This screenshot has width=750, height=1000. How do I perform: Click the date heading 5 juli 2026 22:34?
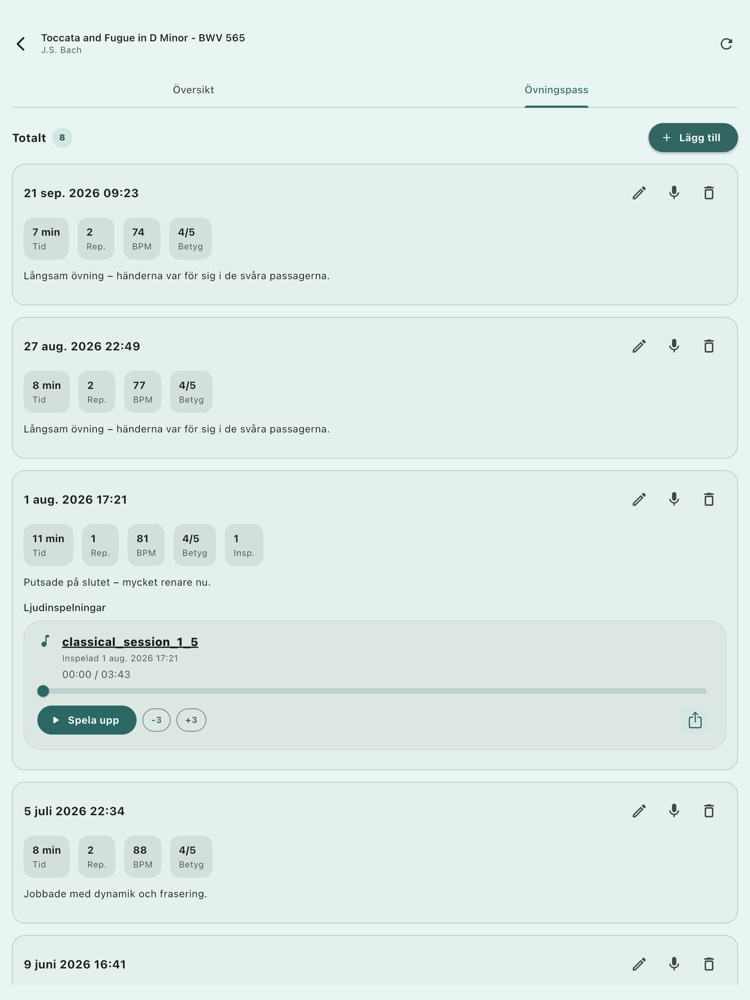pos(75,811)
